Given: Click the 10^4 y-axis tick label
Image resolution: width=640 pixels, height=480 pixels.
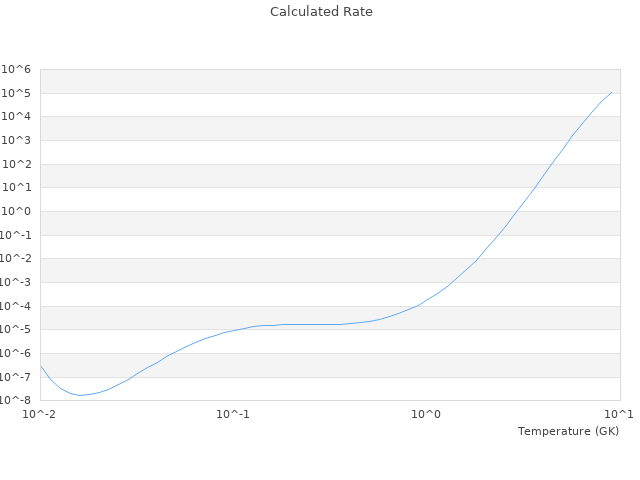Looking at the screenshot, I should click(16, 116).
